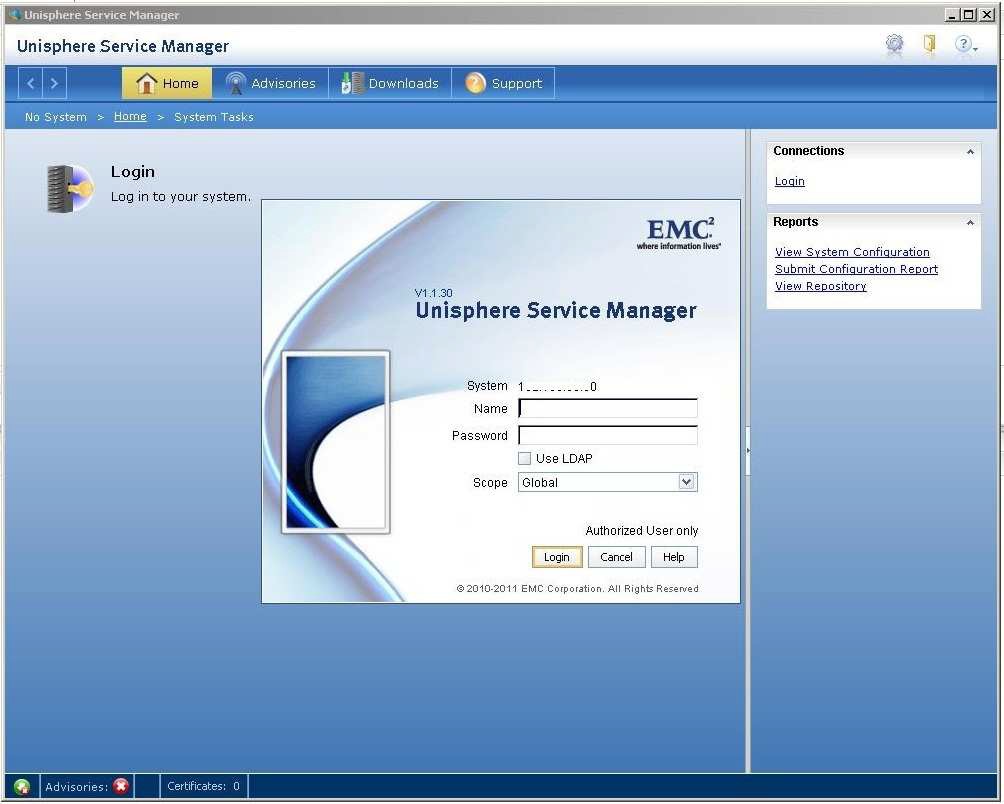
Task: Click the Home breadcrumb link
Action: 130,117
